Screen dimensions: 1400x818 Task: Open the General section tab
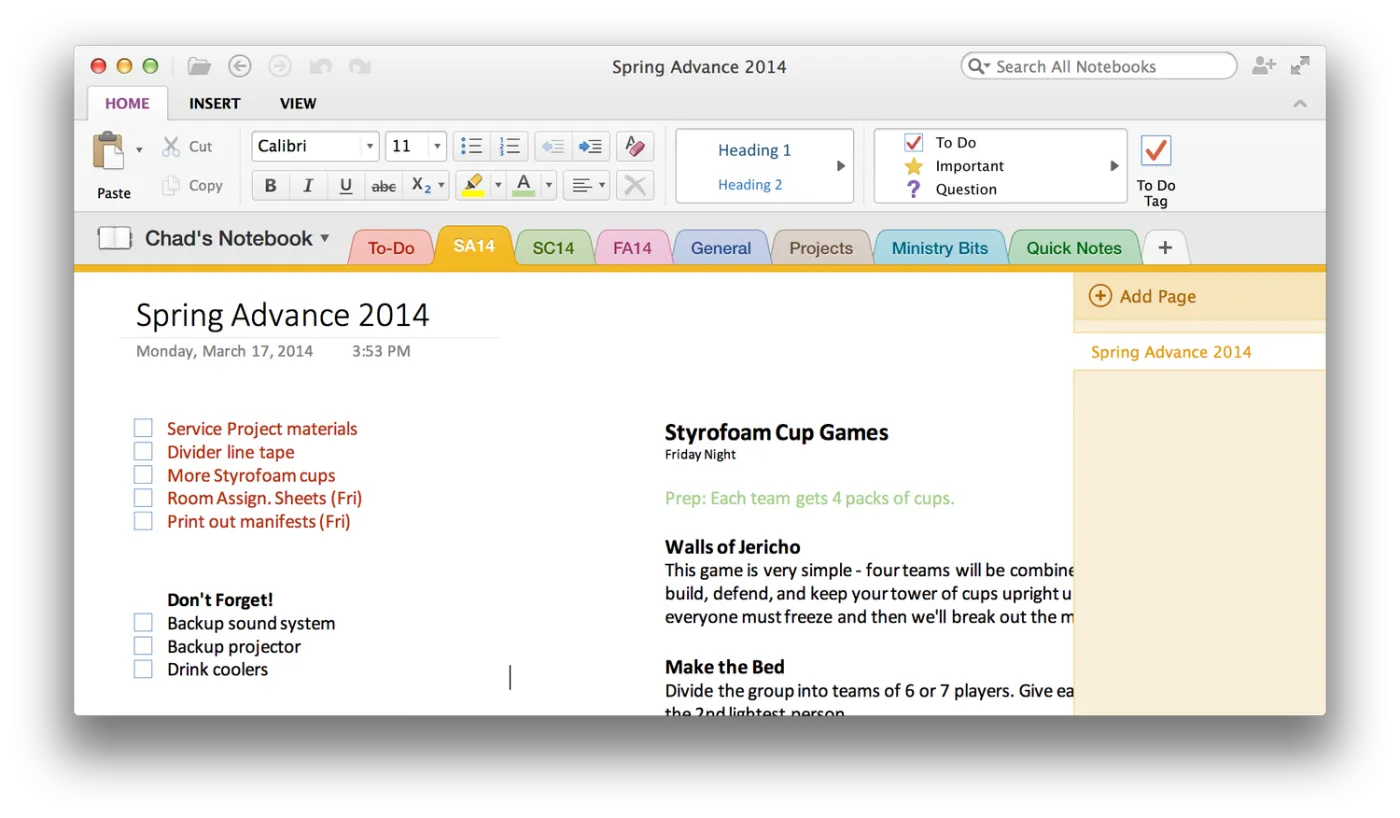coord(721,248)
